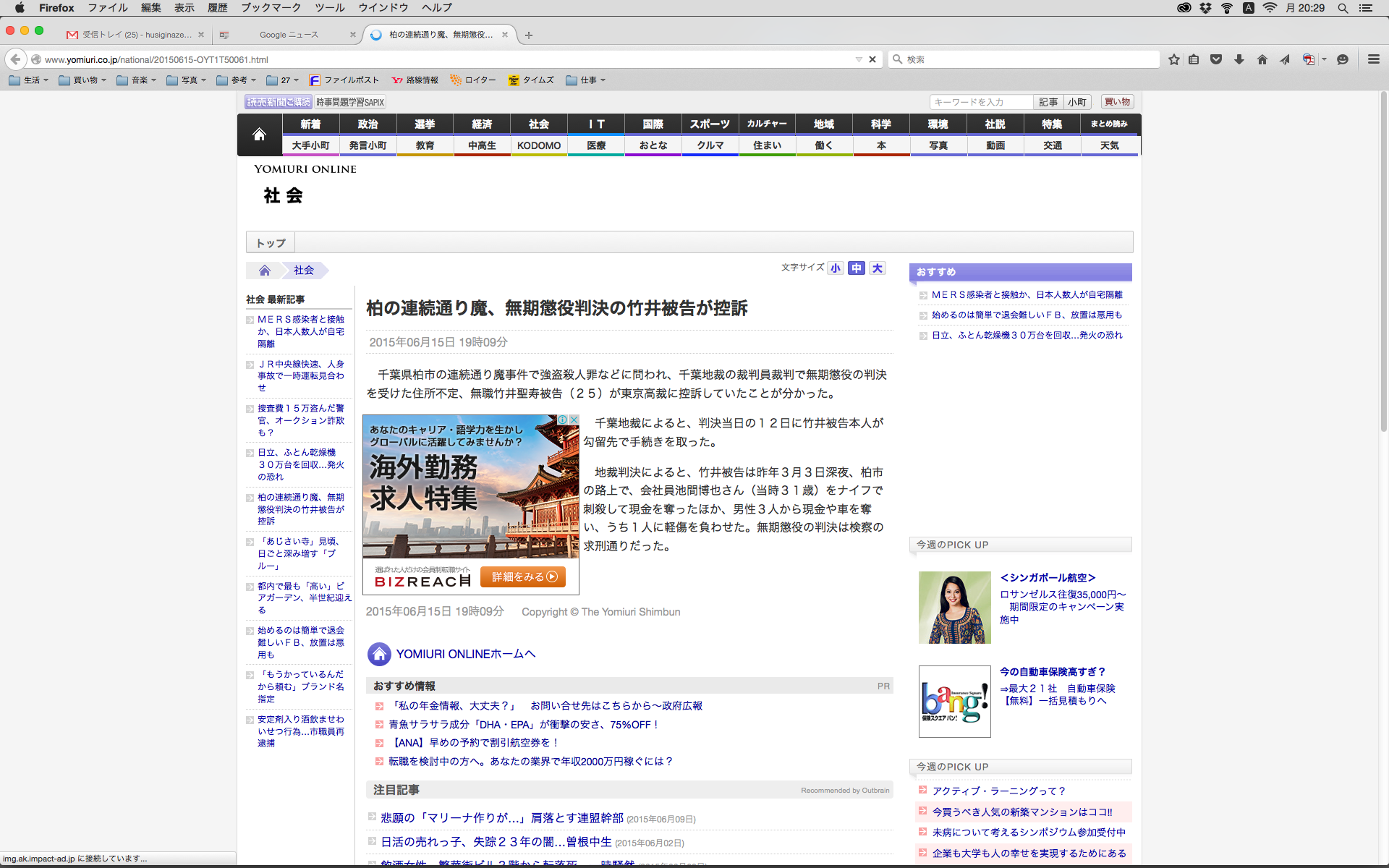The width and height of the screenshot is (1389, 868).
Task: Set text size to 大 (large)
Action: [878, 268]
